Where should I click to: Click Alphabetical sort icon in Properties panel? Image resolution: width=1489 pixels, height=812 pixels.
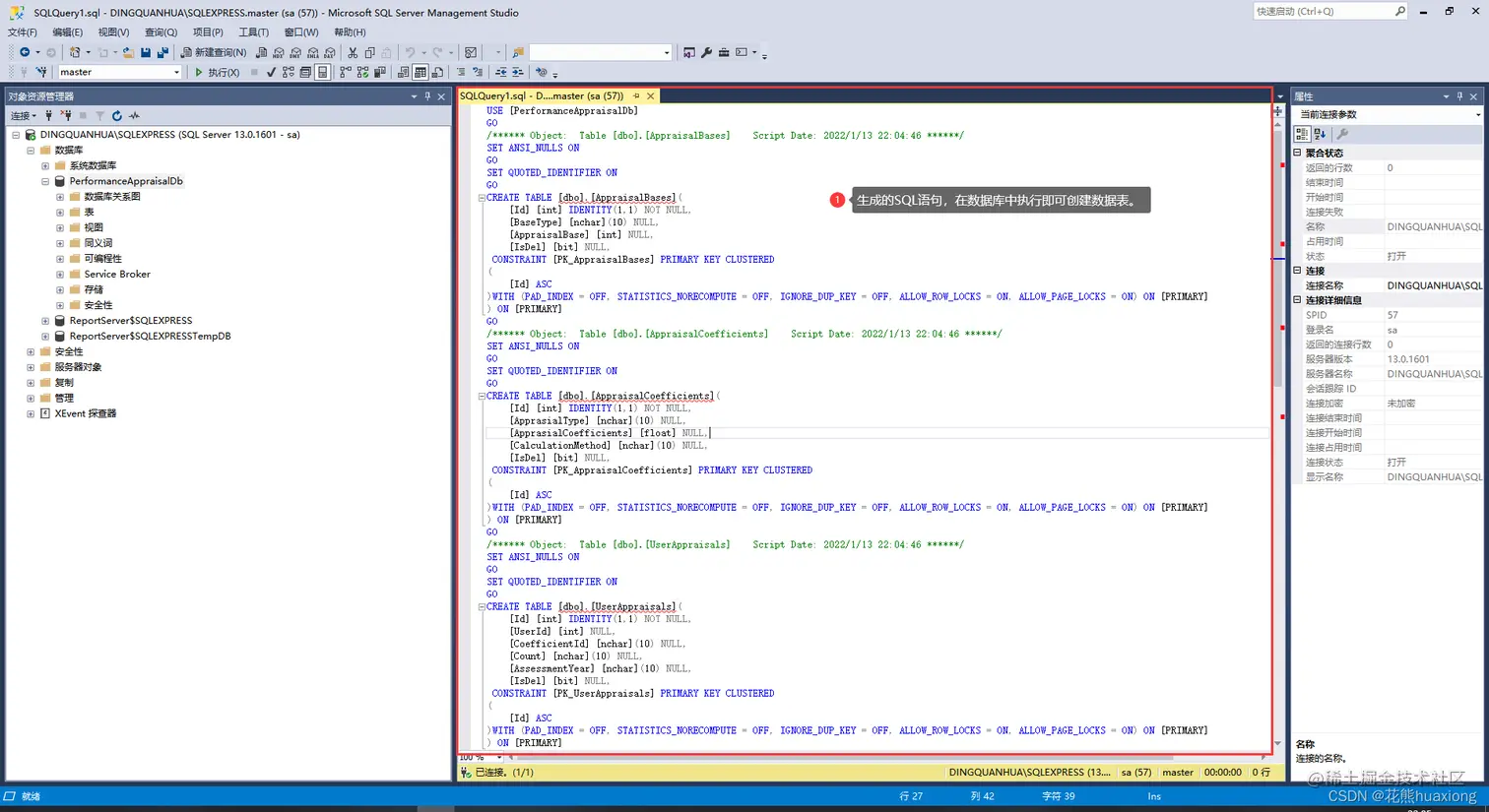(x=1320, y=134)
